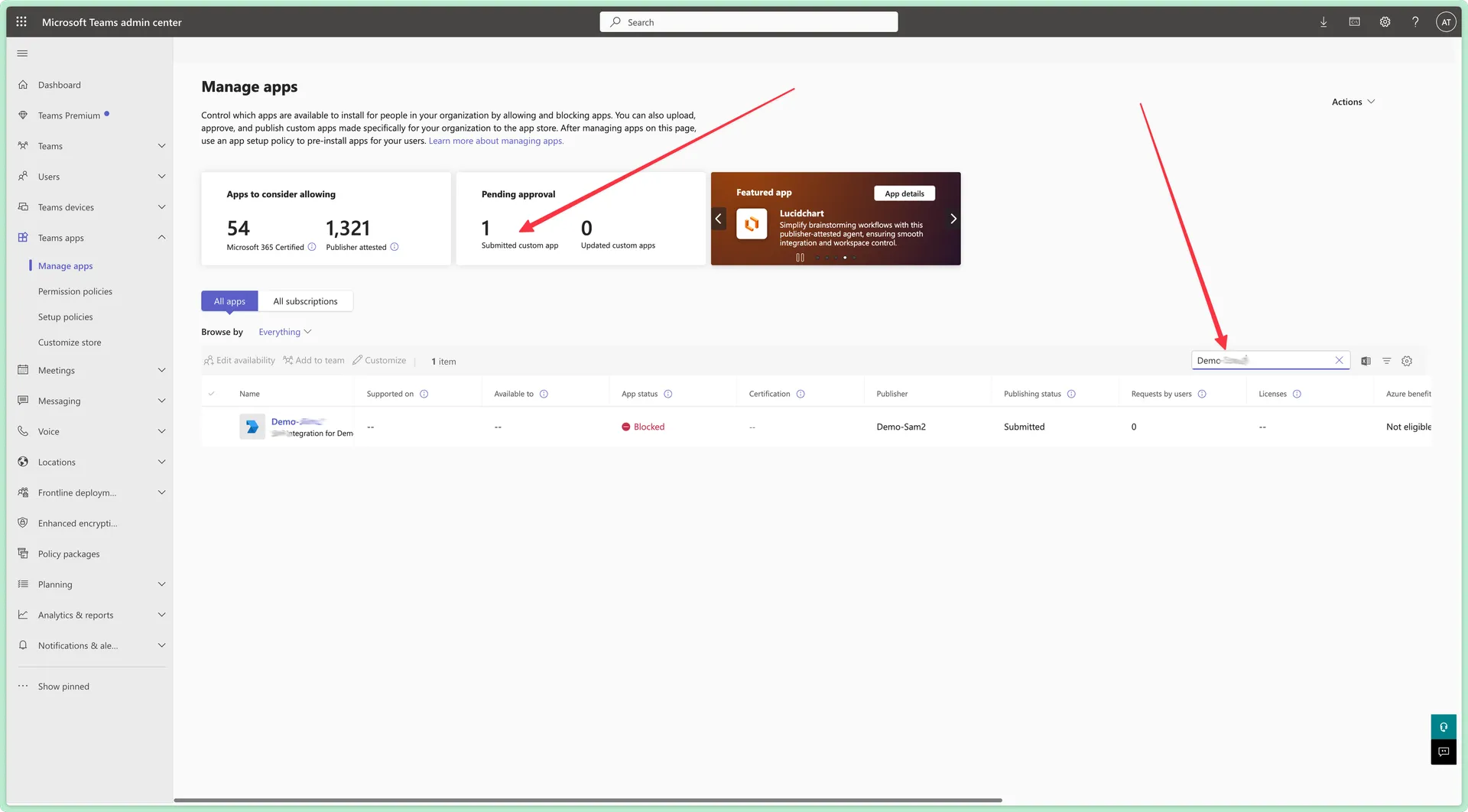Open the AT account avatar

pos(1445,22)
